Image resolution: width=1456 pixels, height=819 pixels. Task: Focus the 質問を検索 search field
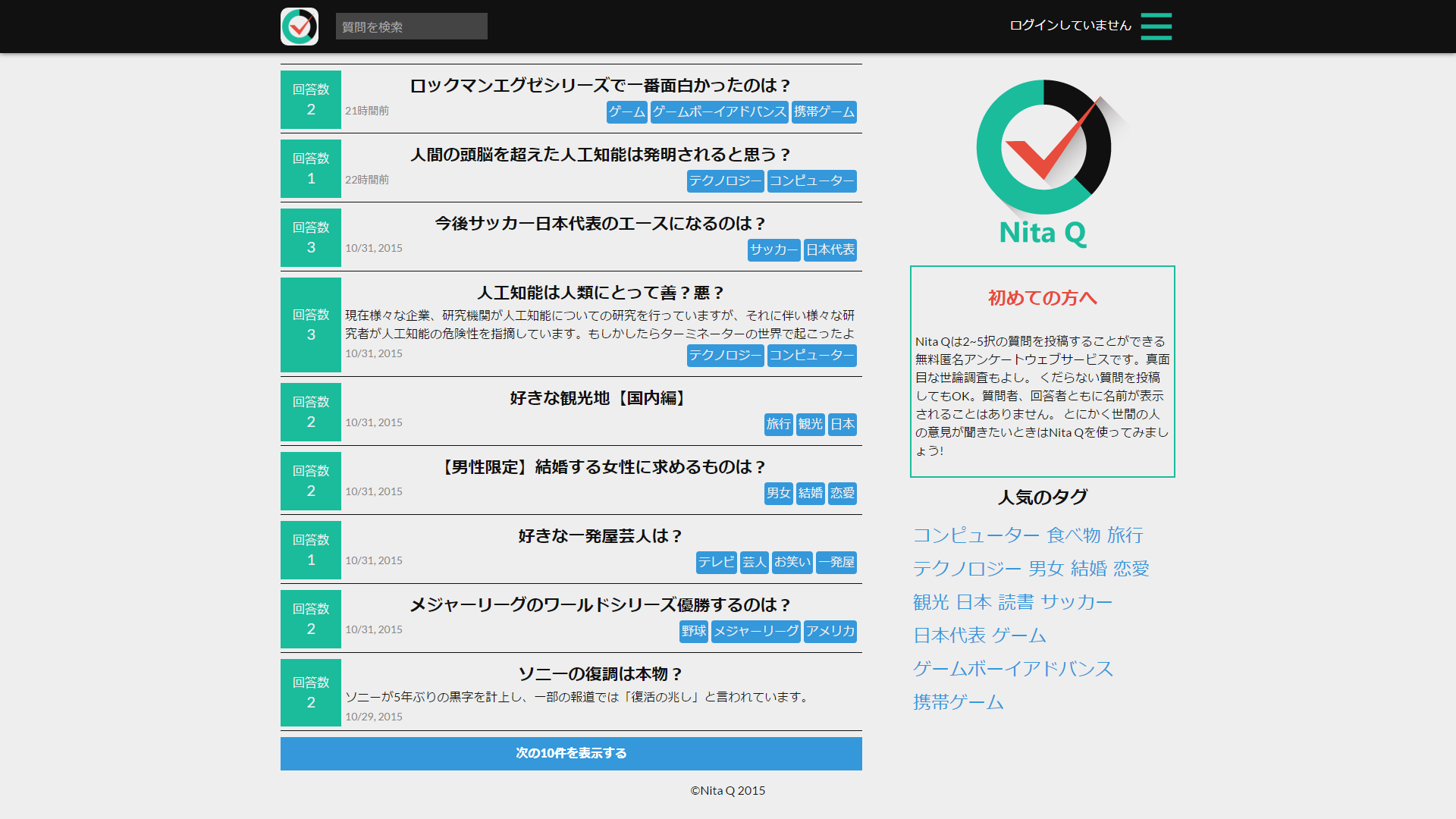coord(411,27)
